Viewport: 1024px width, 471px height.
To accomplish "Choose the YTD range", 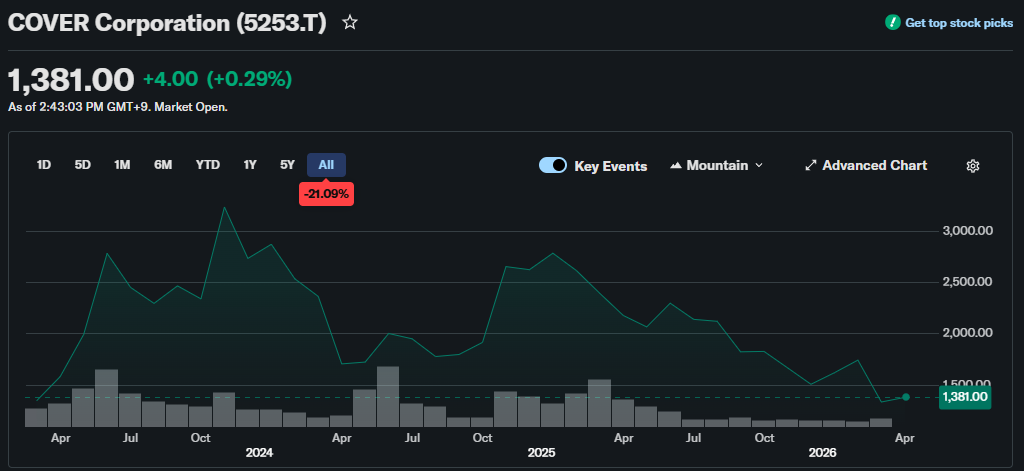I will (x=208, y=165).
